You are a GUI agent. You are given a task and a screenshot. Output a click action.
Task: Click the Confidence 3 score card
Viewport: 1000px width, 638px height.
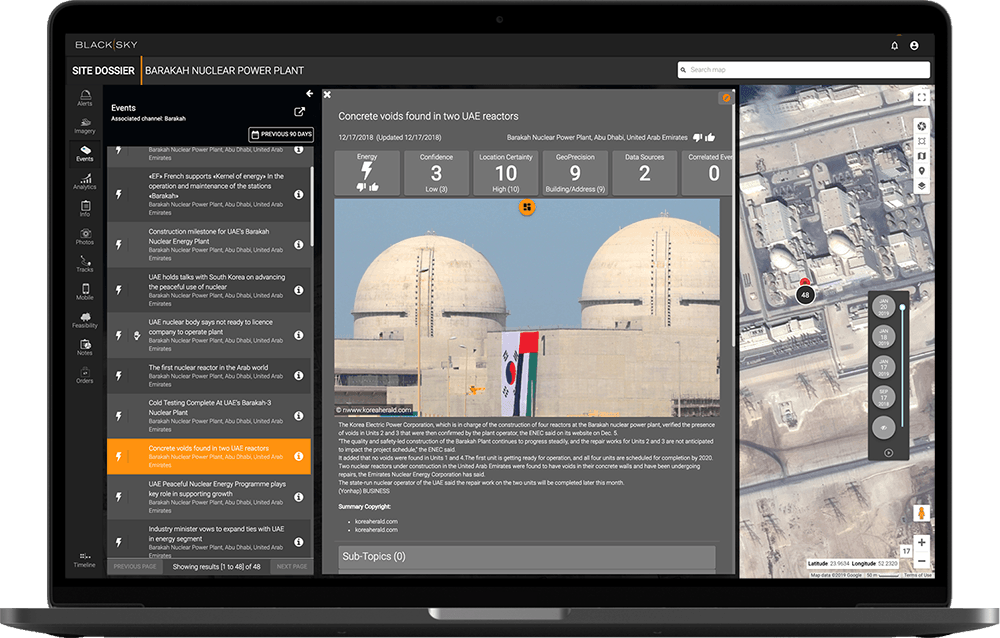pyautogui.click(x=436, y=173)
